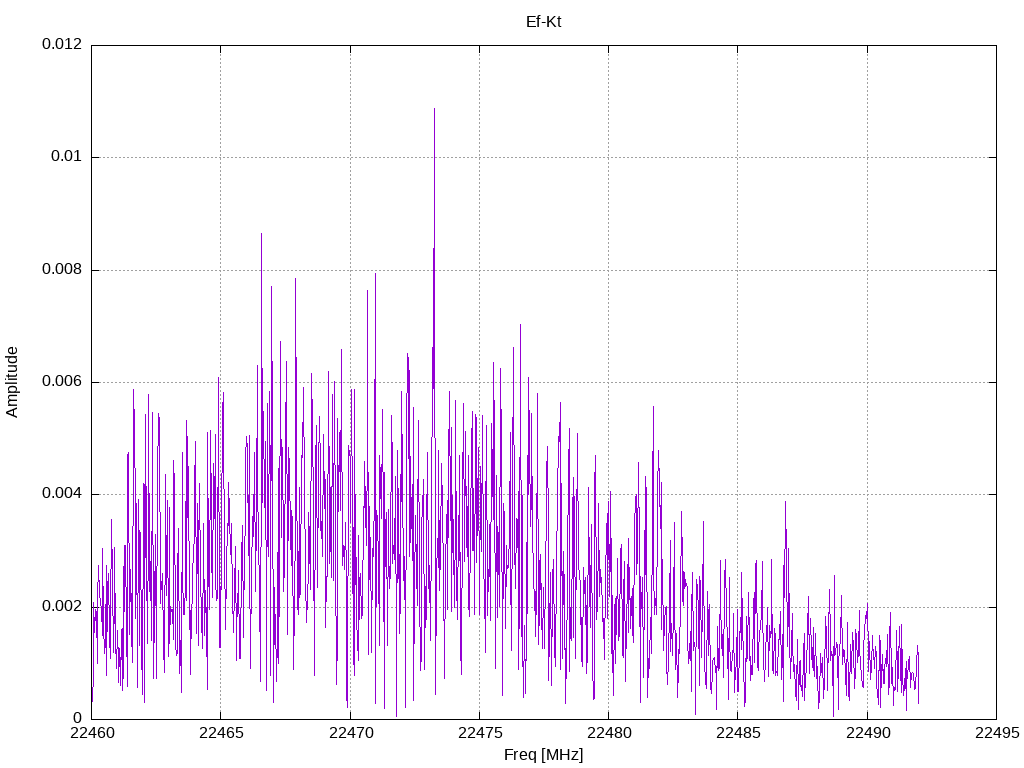This screenshot has width=1024, height=768.
Task: Click the y-axis tick label '0'
Action: 78,718
